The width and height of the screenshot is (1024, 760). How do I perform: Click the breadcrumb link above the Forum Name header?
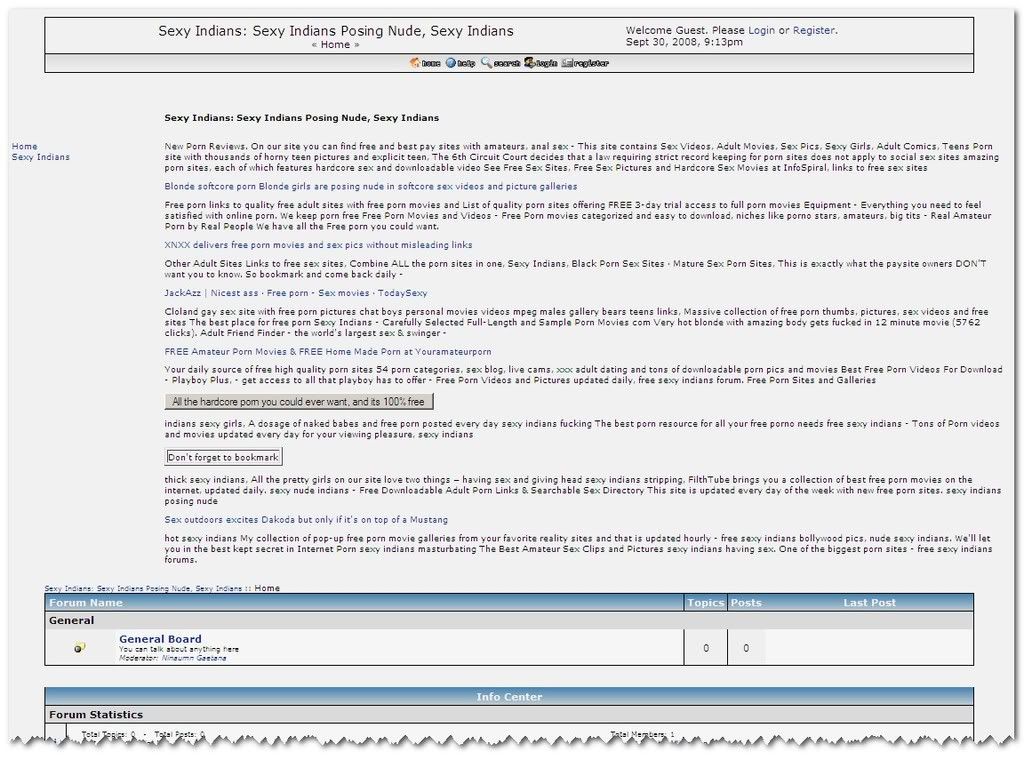(143, 588)
